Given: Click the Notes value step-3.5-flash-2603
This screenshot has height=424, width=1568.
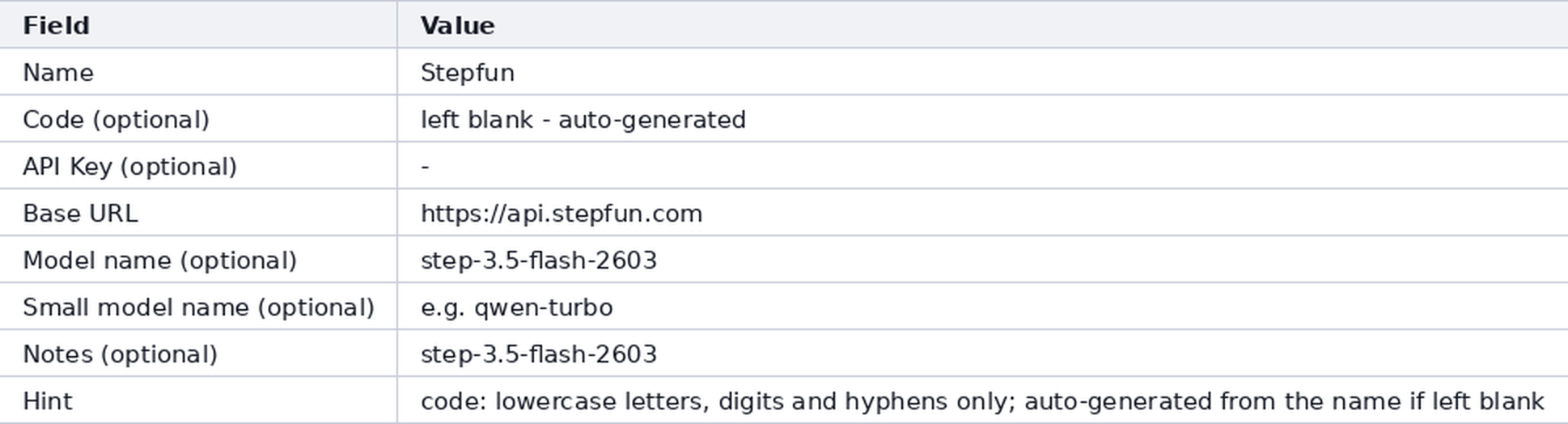Looking at the screenshot, I should [x=539, y=354].
